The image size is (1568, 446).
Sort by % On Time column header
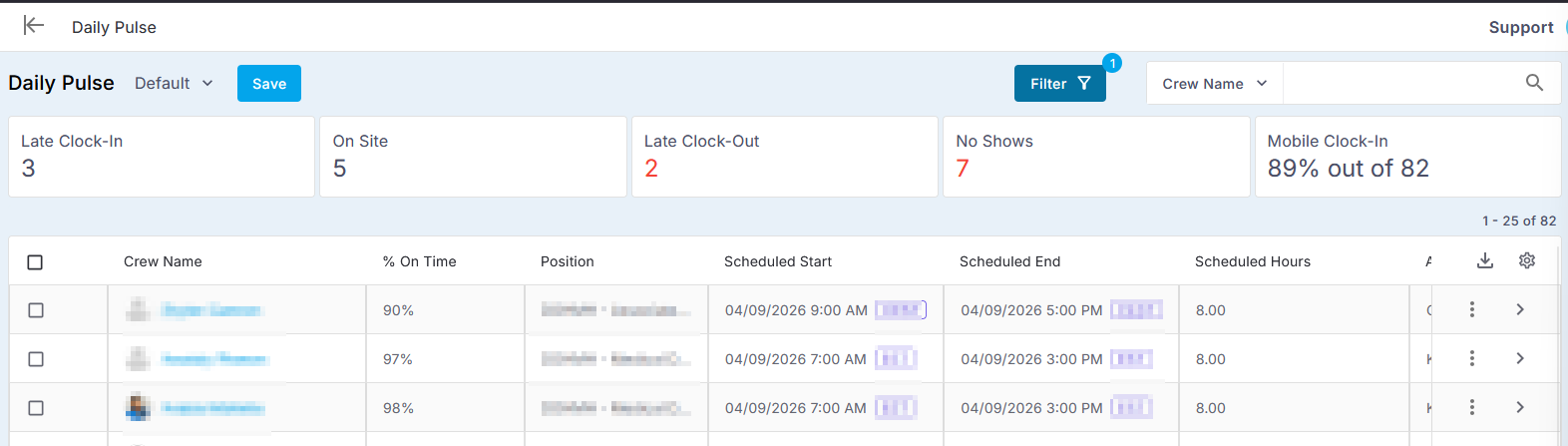[420, 261]
